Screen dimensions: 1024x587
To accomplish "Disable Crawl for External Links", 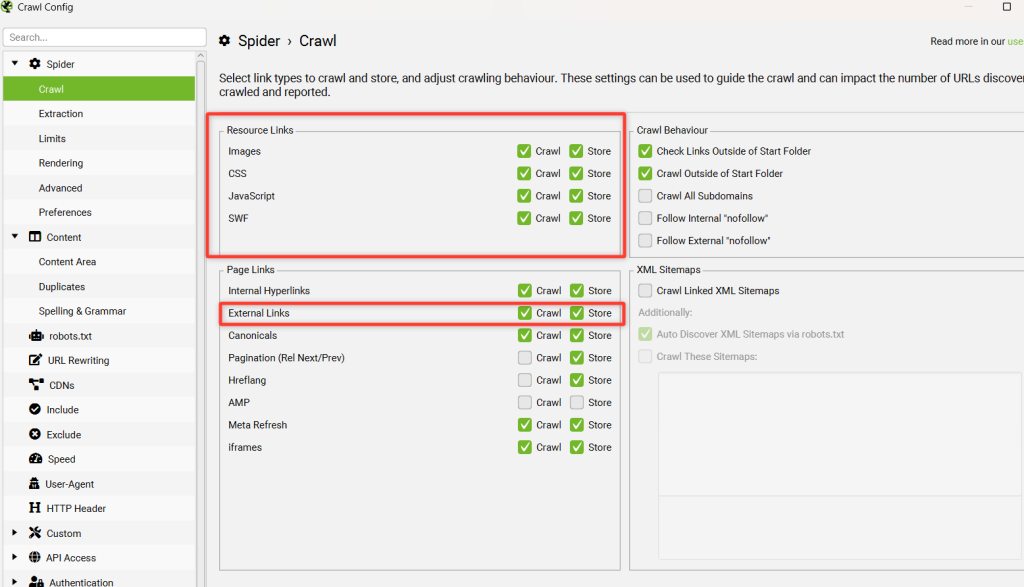I will point(524,313).
